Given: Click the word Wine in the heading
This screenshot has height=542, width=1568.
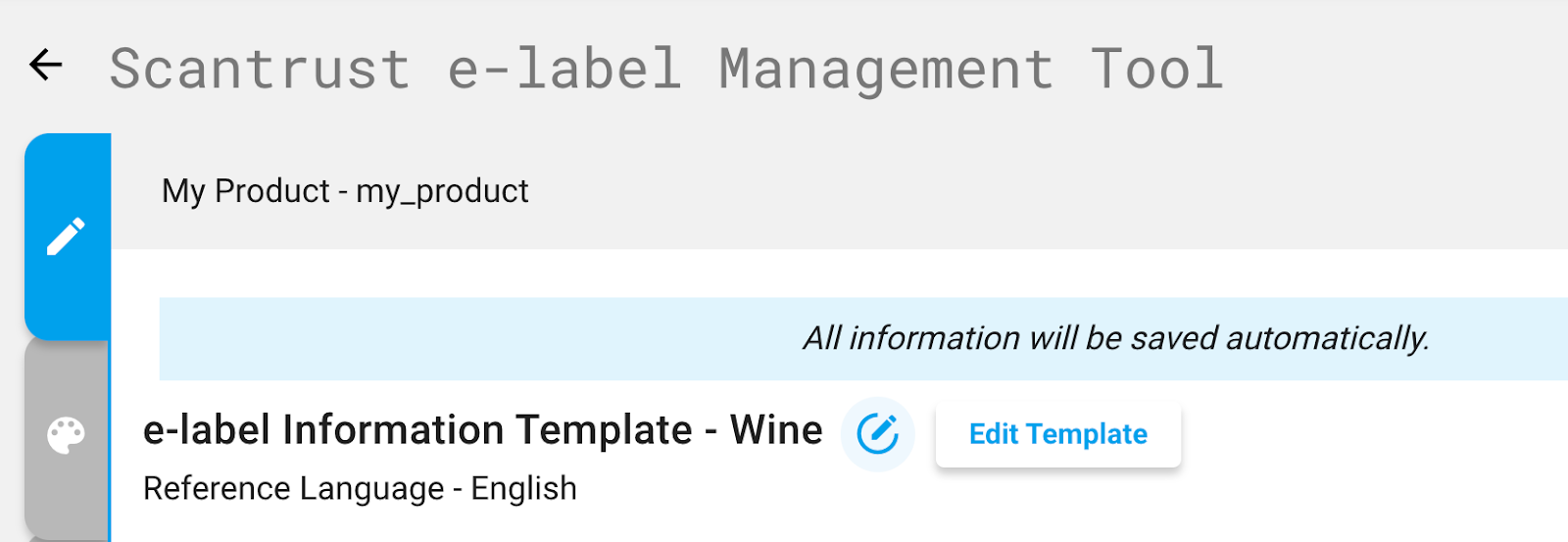Looking at the screenshot, I should pyautogui.click(x=776, y=430).
